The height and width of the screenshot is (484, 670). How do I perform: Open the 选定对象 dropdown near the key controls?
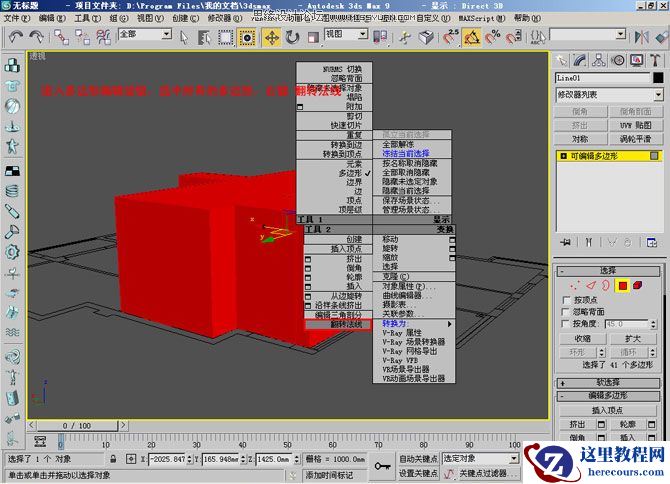[481, 459]
